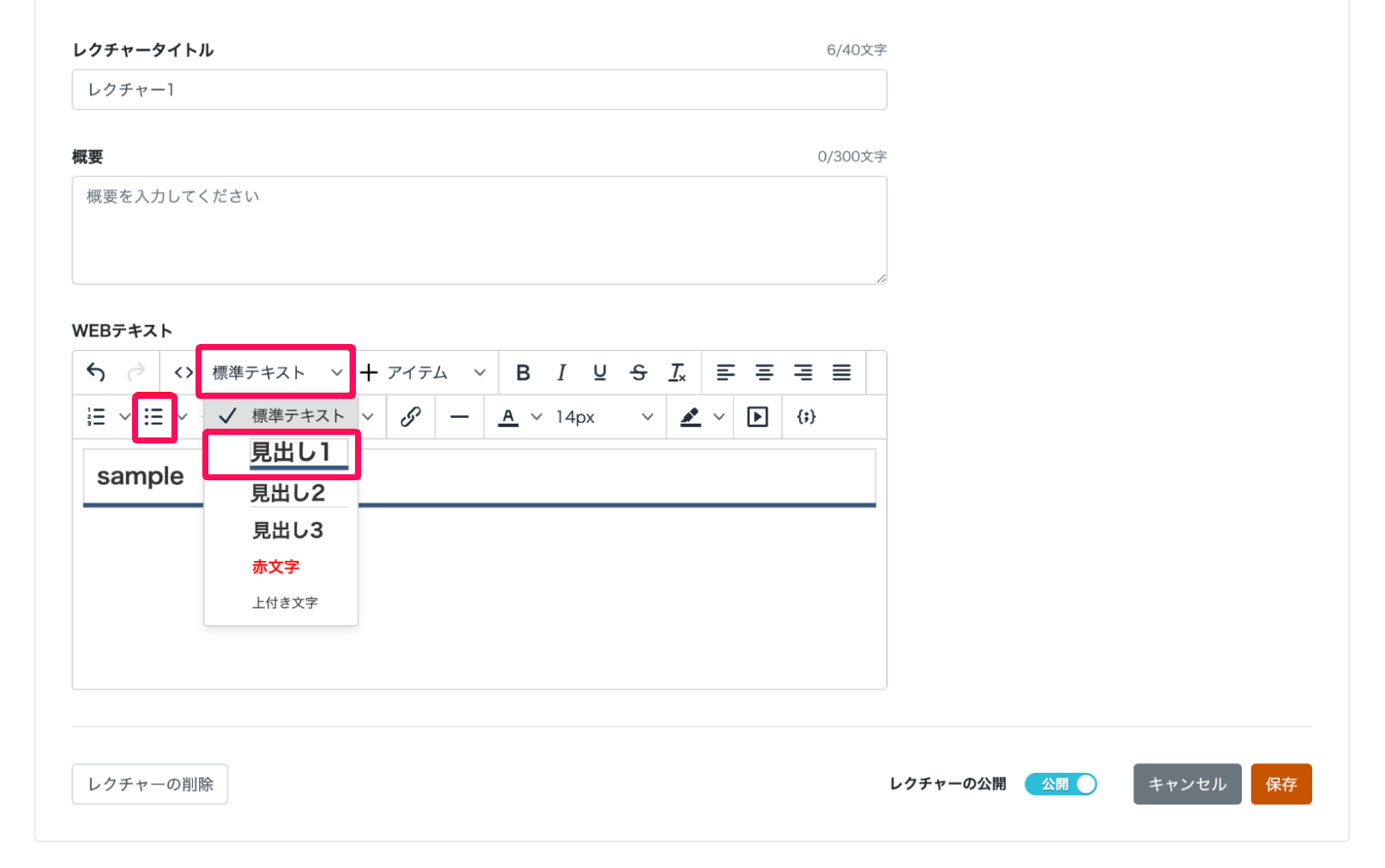Click the textarea resize handle of 概要

(881, 278)
